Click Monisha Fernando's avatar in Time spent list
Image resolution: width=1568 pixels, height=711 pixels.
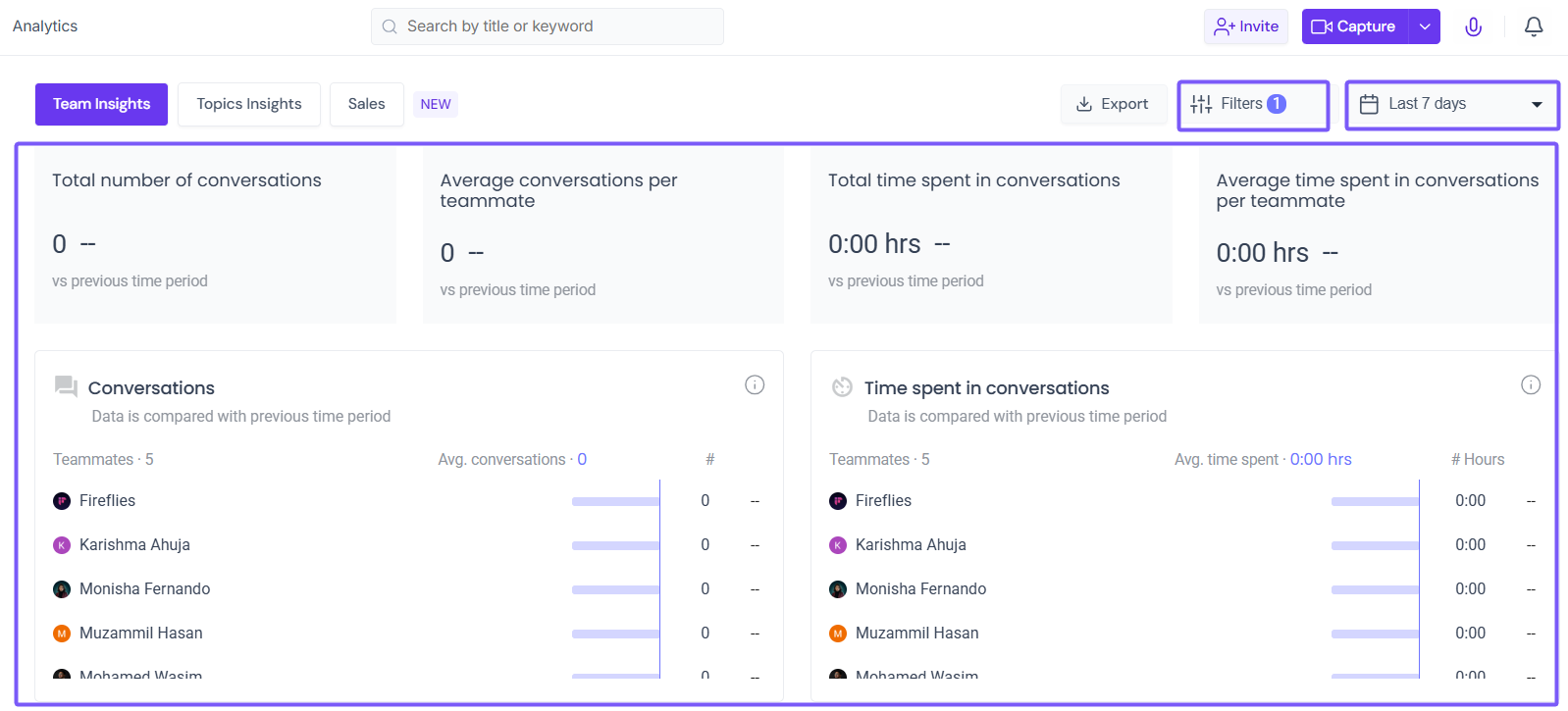pyautogui.click(x=838, y=589)
